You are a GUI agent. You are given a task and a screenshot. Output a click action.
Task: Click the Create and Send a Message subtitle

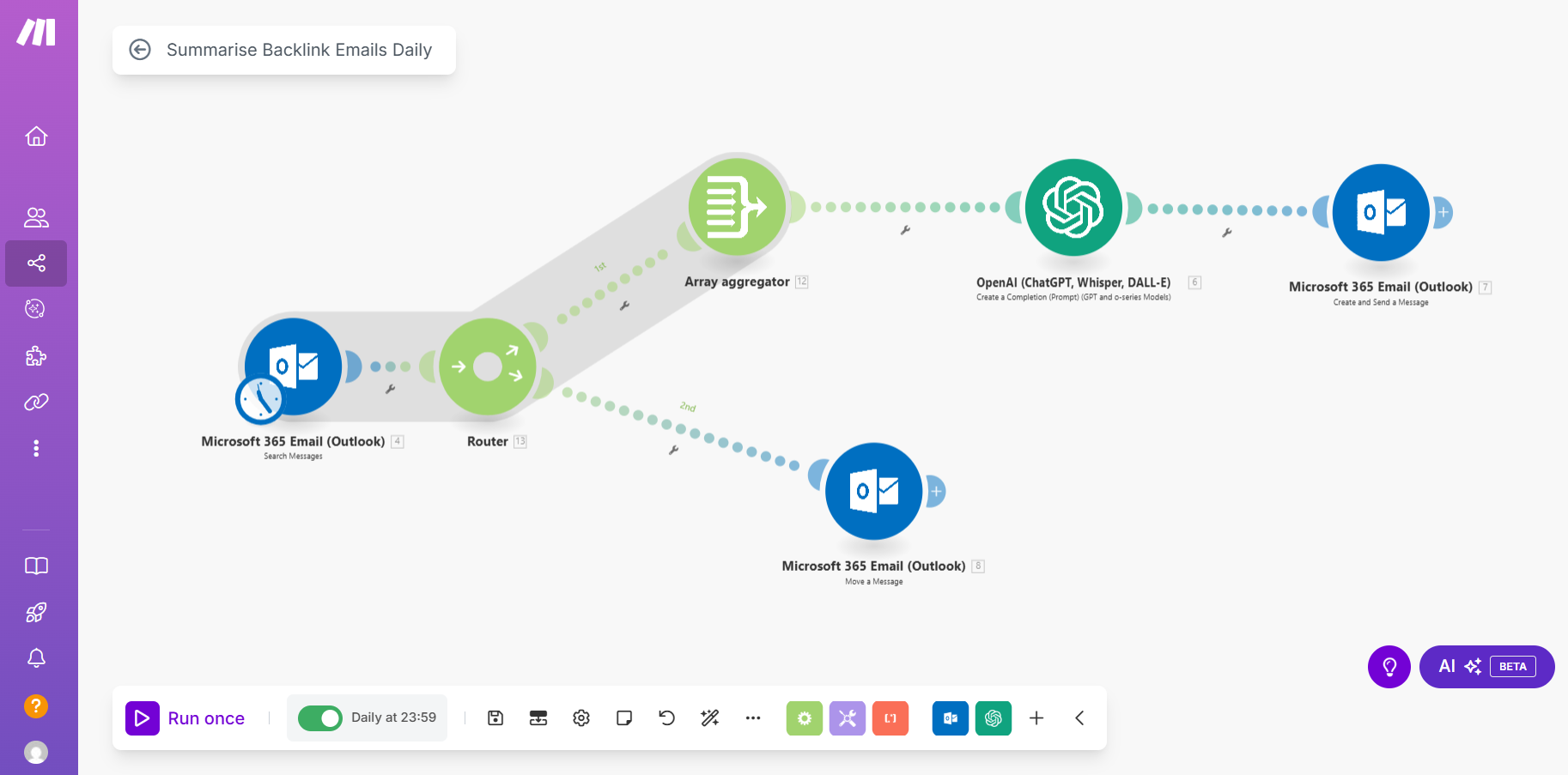pyautogui.click(x=1381, y=302)
